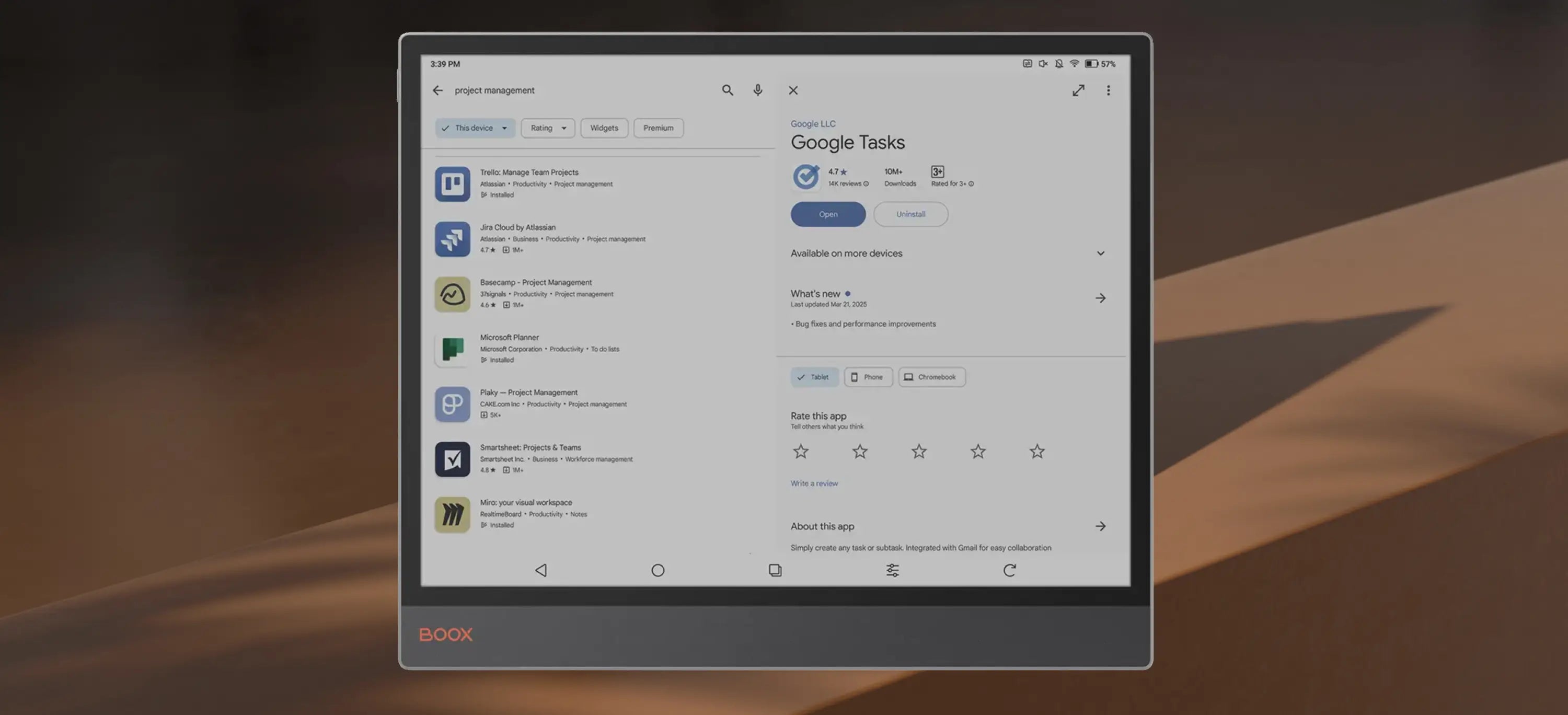Rate the app with the fifth star
This screenshot has height=715, width=1568.
coord(1036,452)
